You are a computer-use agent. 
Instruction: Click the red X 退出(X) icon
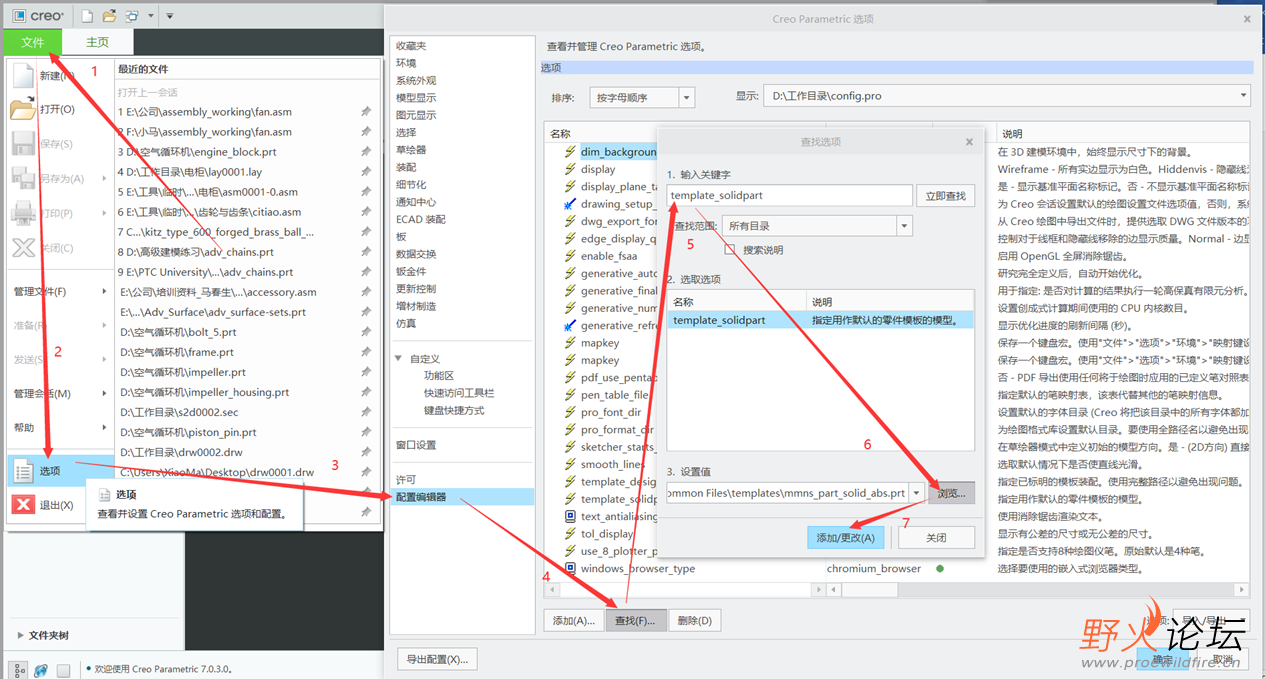point(23,505)
